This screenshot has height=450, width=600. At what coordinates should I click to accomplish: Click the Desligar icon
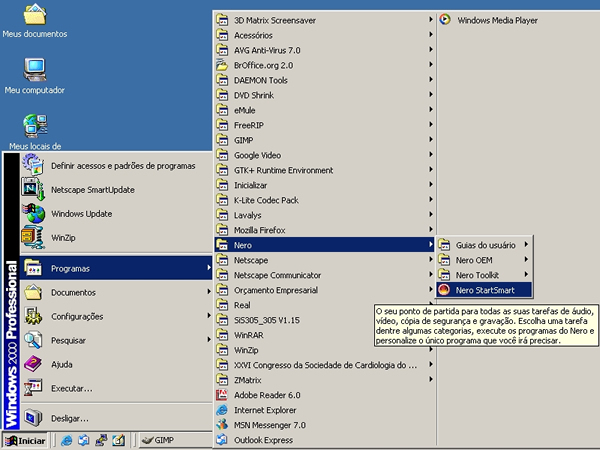tap(33, 417)
